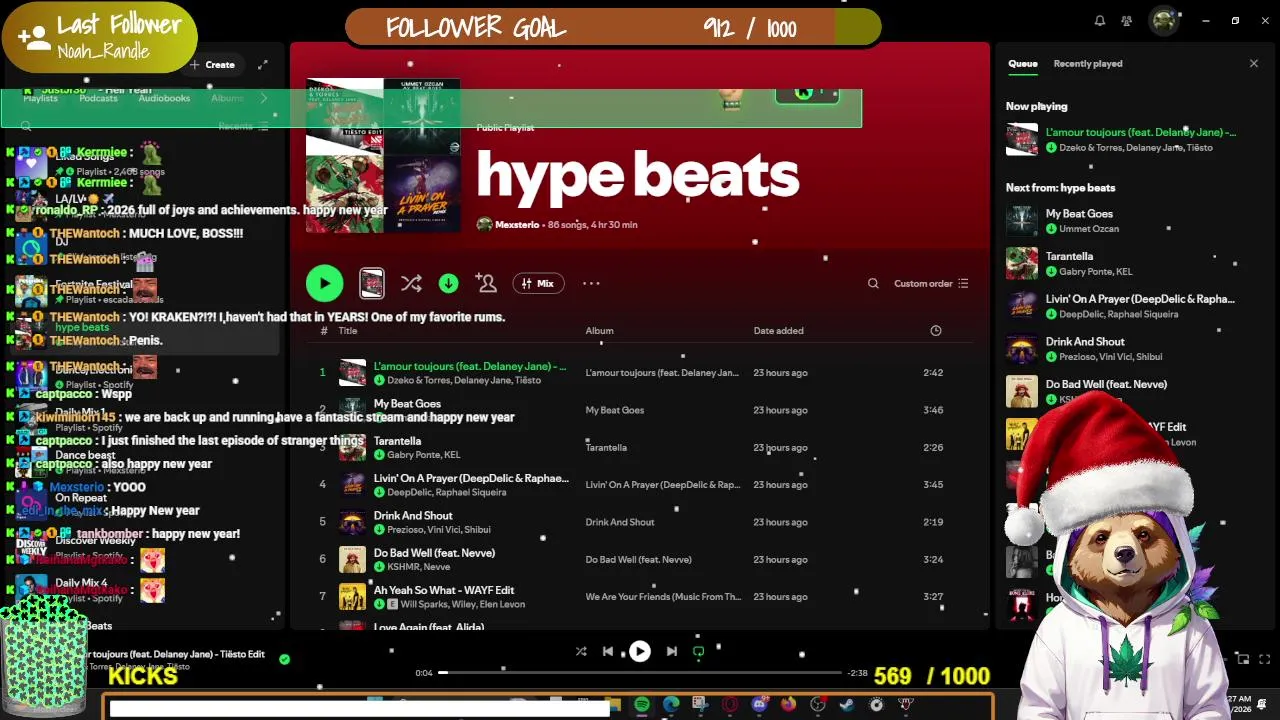Click the invite collaborators icon
The height and width of the screenshot is (720, 1280).
tap(486, 284)
